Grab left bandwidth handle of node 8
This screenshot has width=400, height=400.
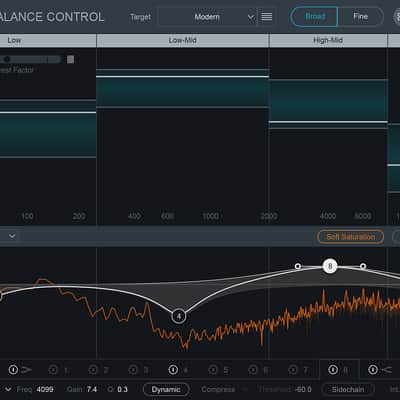pyautogui.click(x=298, y=266)
